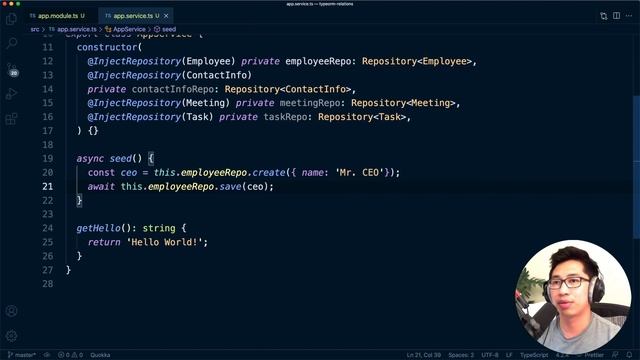
Task: Open the notifications bell icon
Action: [x=629, y=355]
